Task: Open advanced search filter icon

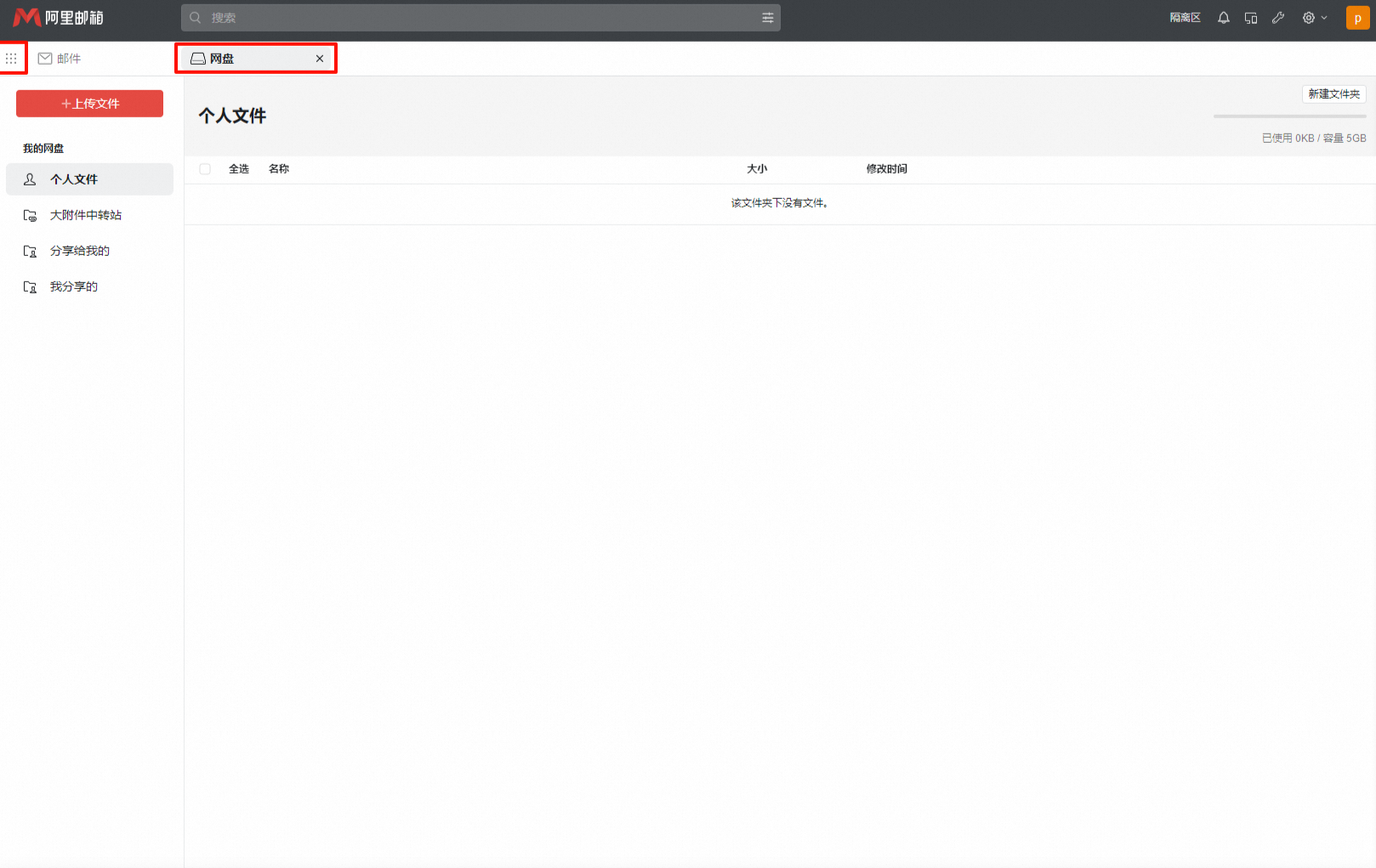Action: click(x=767, y=18)
